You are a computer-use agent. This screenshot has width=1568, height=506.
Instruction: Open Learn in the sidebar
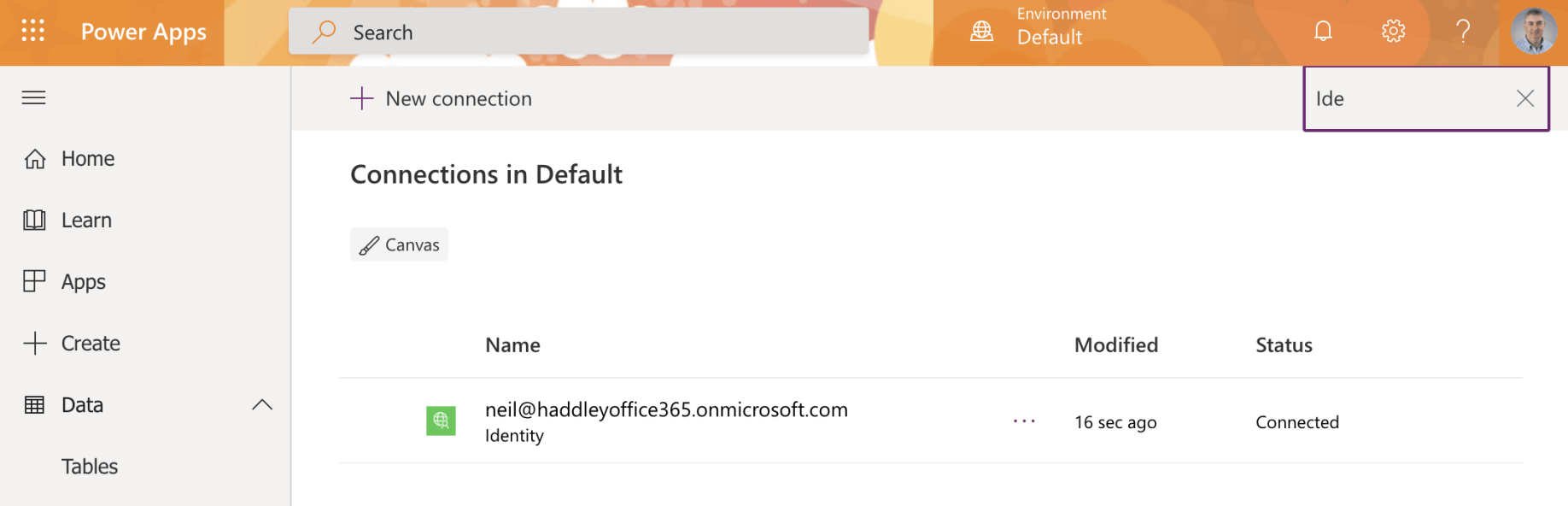86,221
